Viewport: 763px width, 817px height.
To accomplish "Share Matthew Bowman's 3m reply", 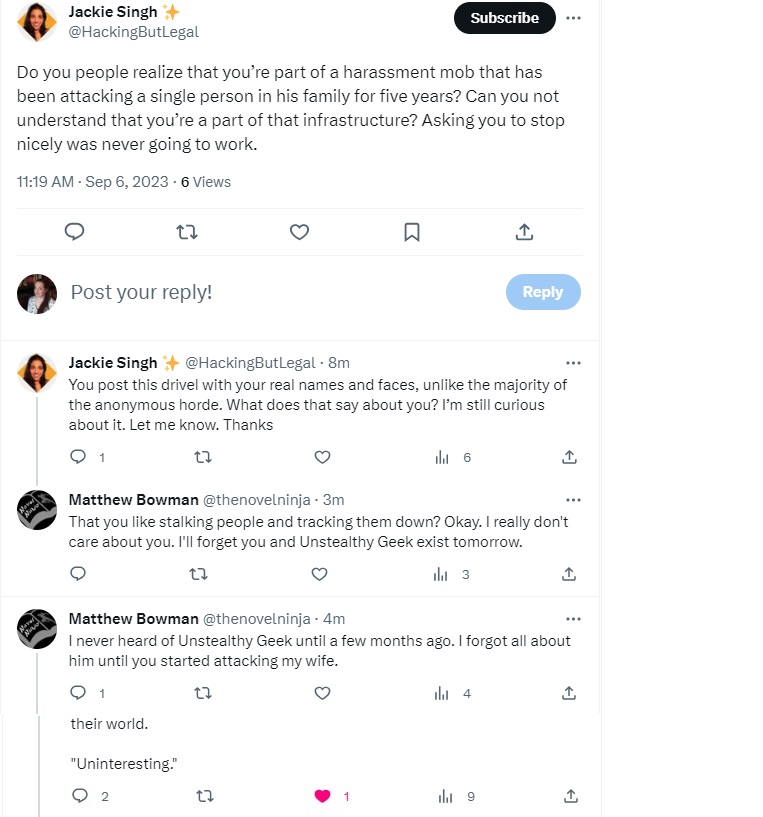I will 569,574.
